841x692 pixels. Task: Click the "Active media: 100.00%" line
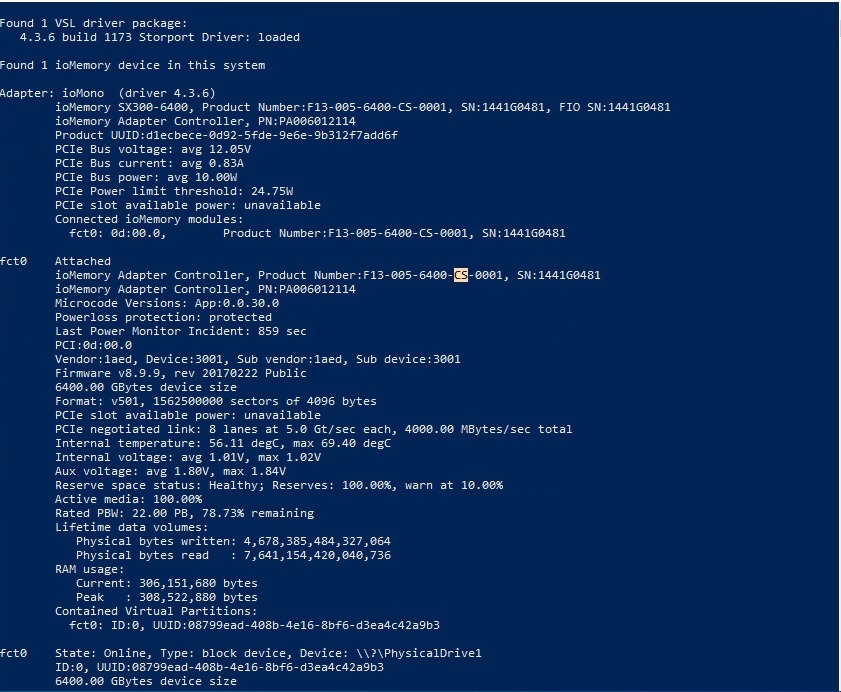[128, 499]
